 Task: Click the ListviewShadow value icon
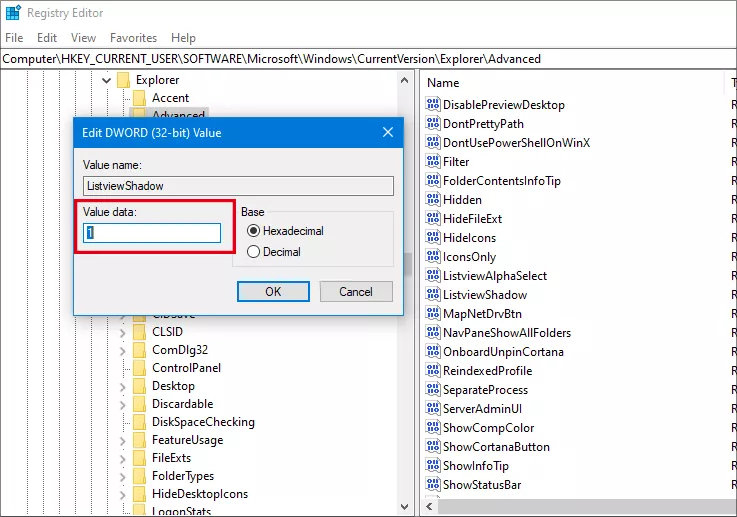tap(432, 294)
